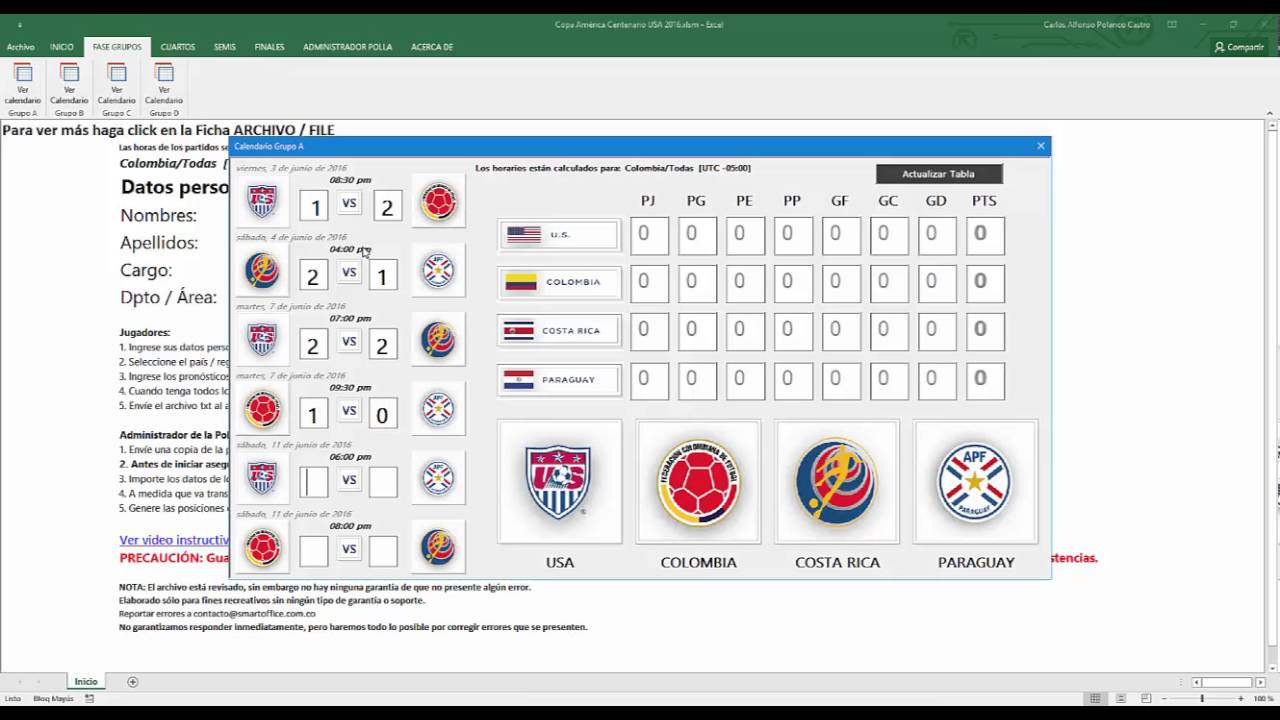Click the large Colombia team logo

coord(698,482)
